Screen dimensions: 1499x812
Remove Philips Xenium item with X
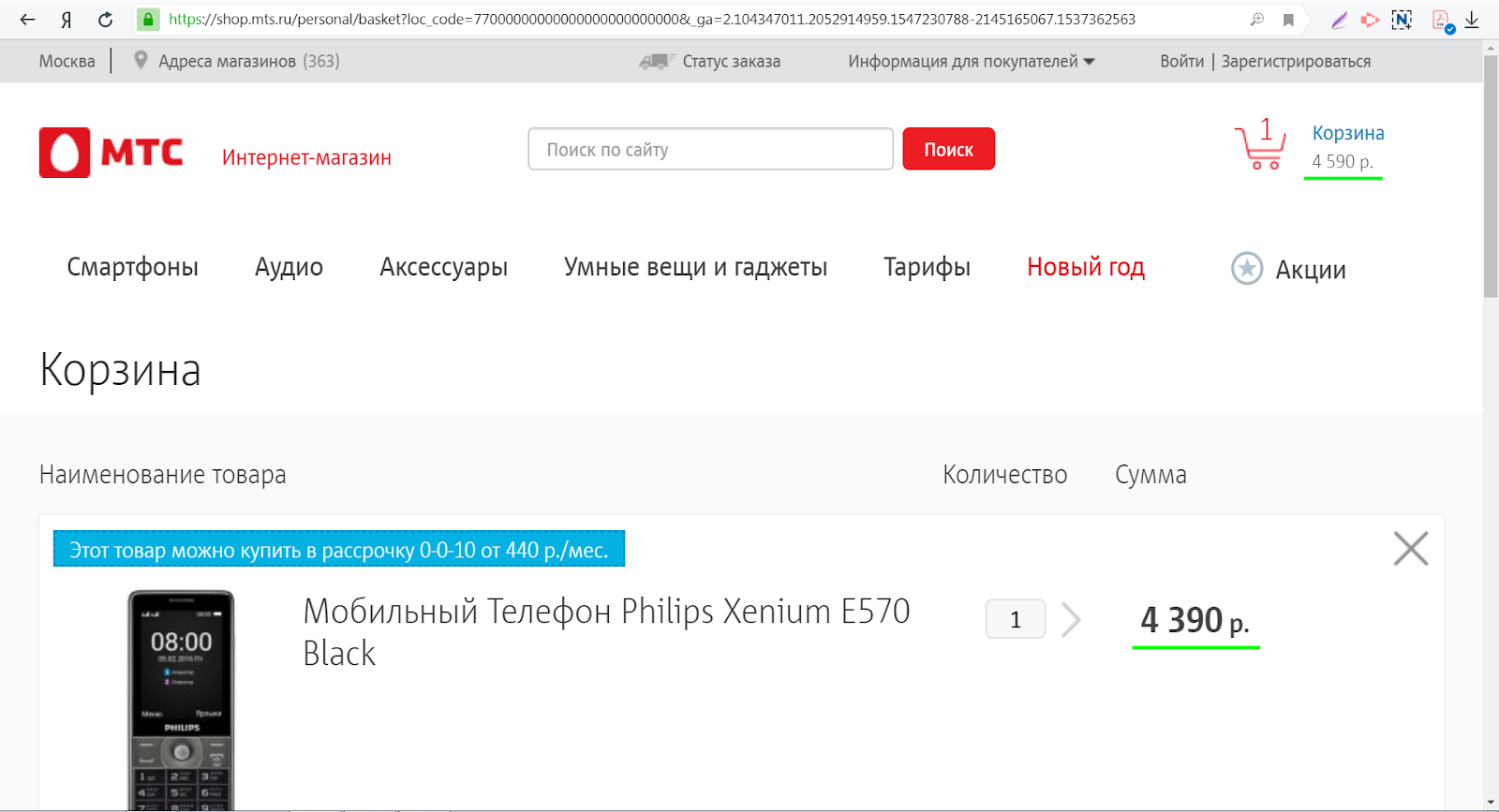pos(1410,549)
